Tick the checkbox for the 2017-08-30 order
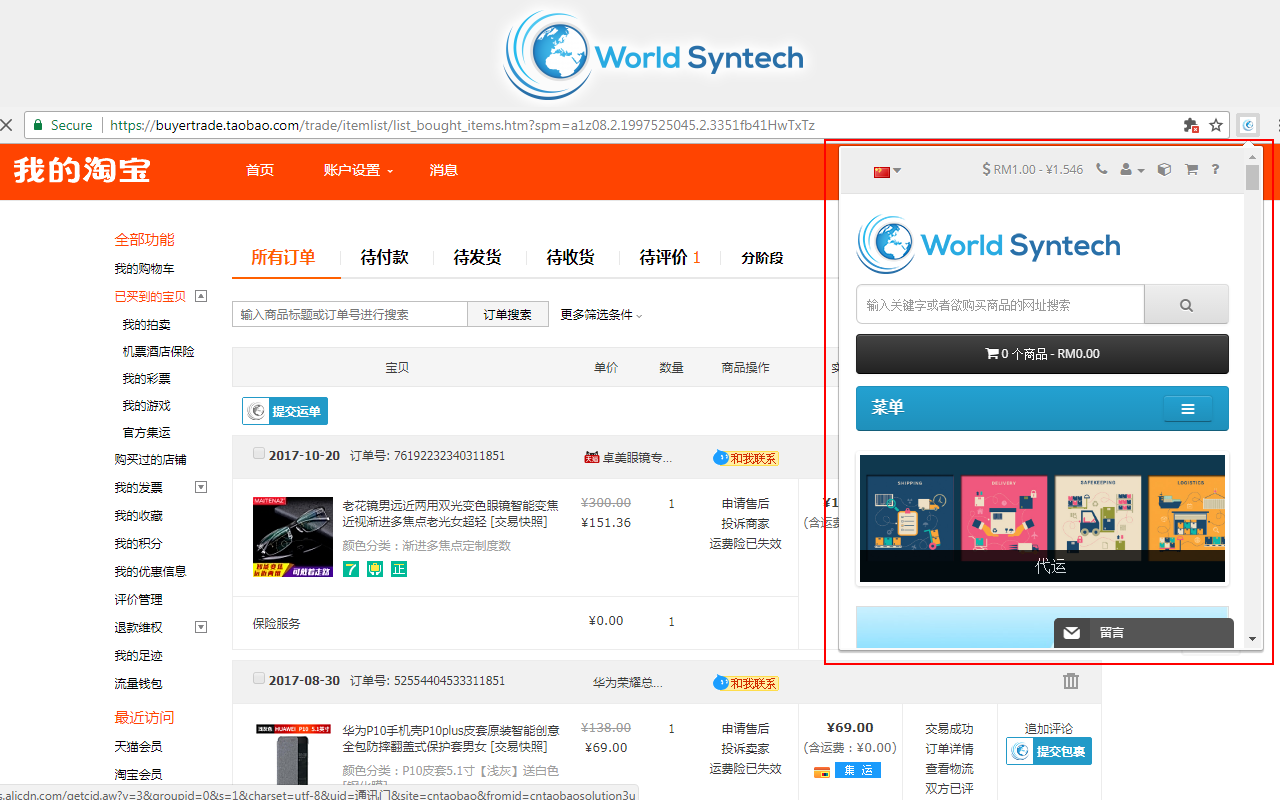Image resolution: width=1280 pixels, height=800 pixels. pos(259,679)
